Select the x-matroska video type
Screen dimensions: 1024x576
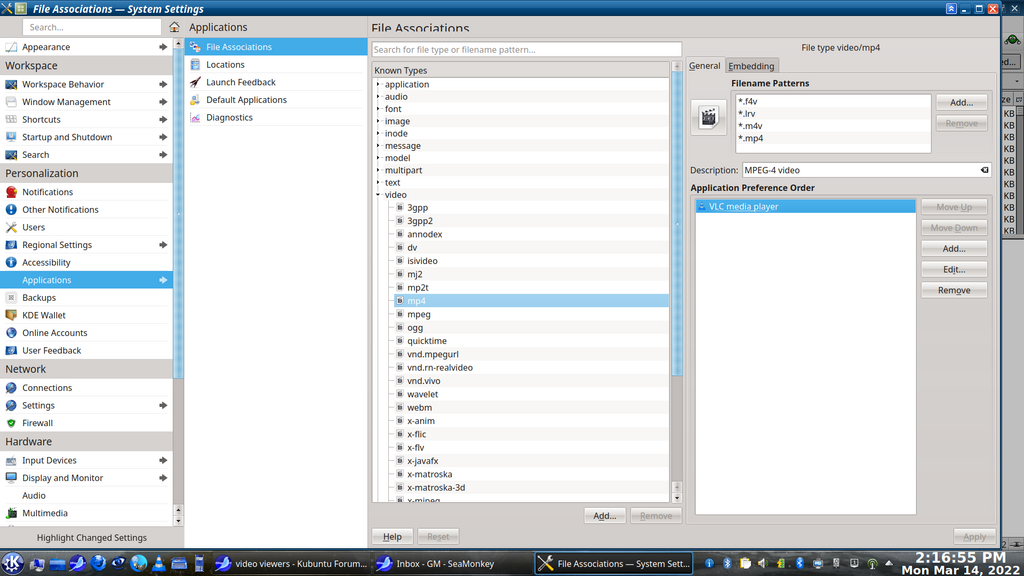429,475
